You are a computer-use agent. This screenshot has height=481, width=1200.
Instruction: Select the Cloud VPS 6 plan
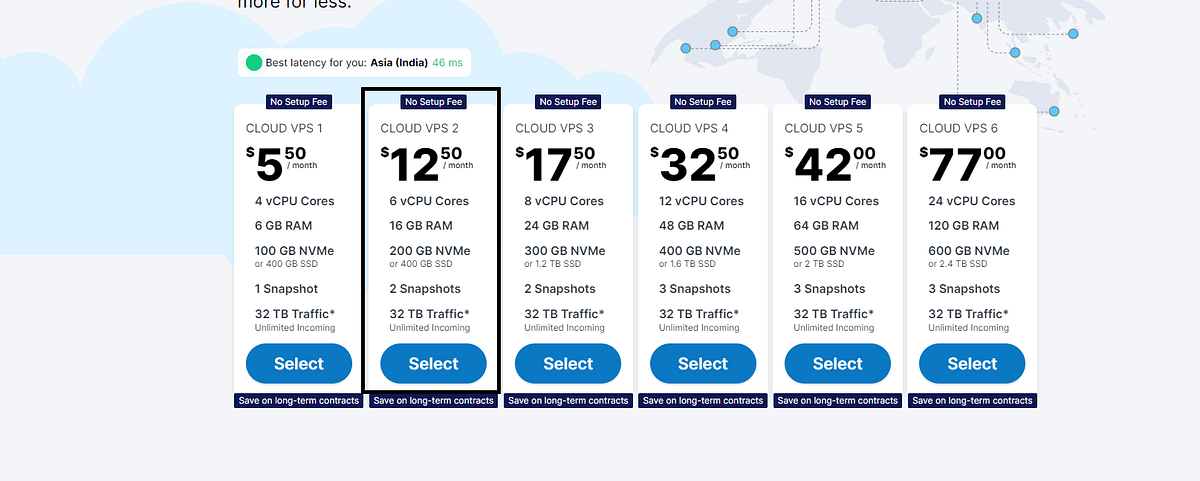(972, 364)
